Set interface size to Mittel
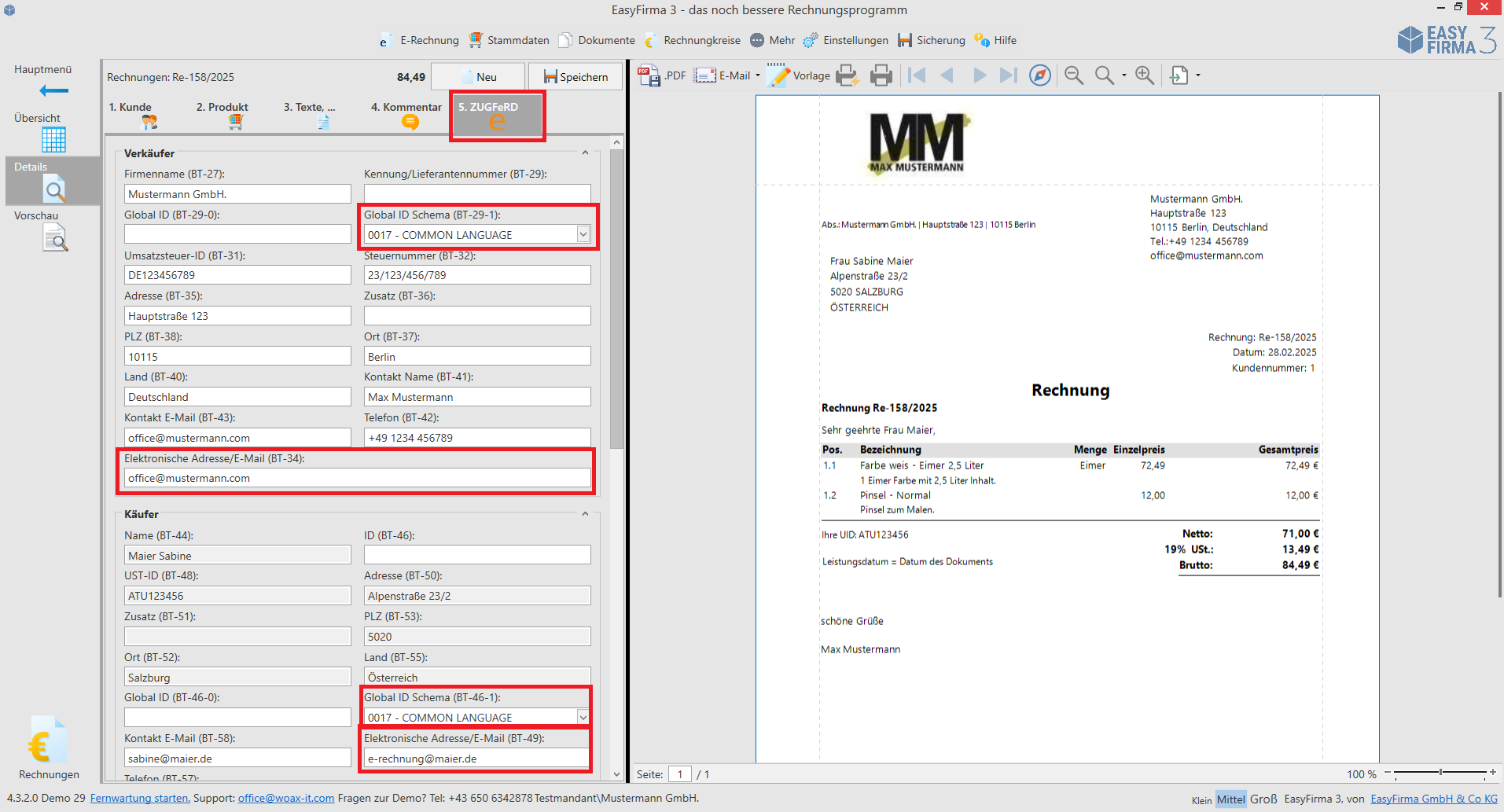 [1230, 799]
